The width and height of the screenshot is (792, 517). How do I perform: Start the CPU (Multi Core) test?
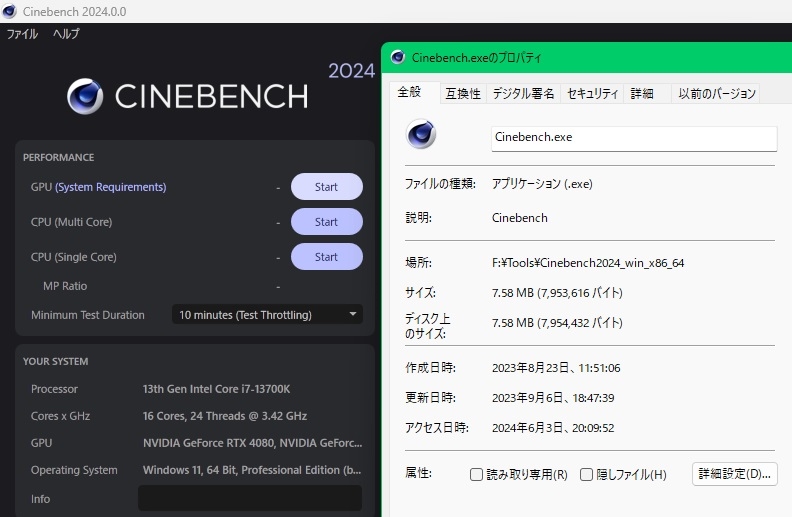point(326,222)
